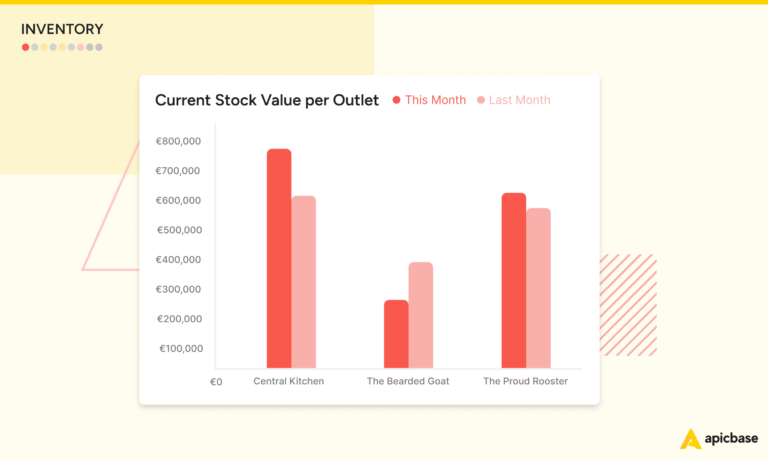Click the Last Month legend label

tap(519, 100)
